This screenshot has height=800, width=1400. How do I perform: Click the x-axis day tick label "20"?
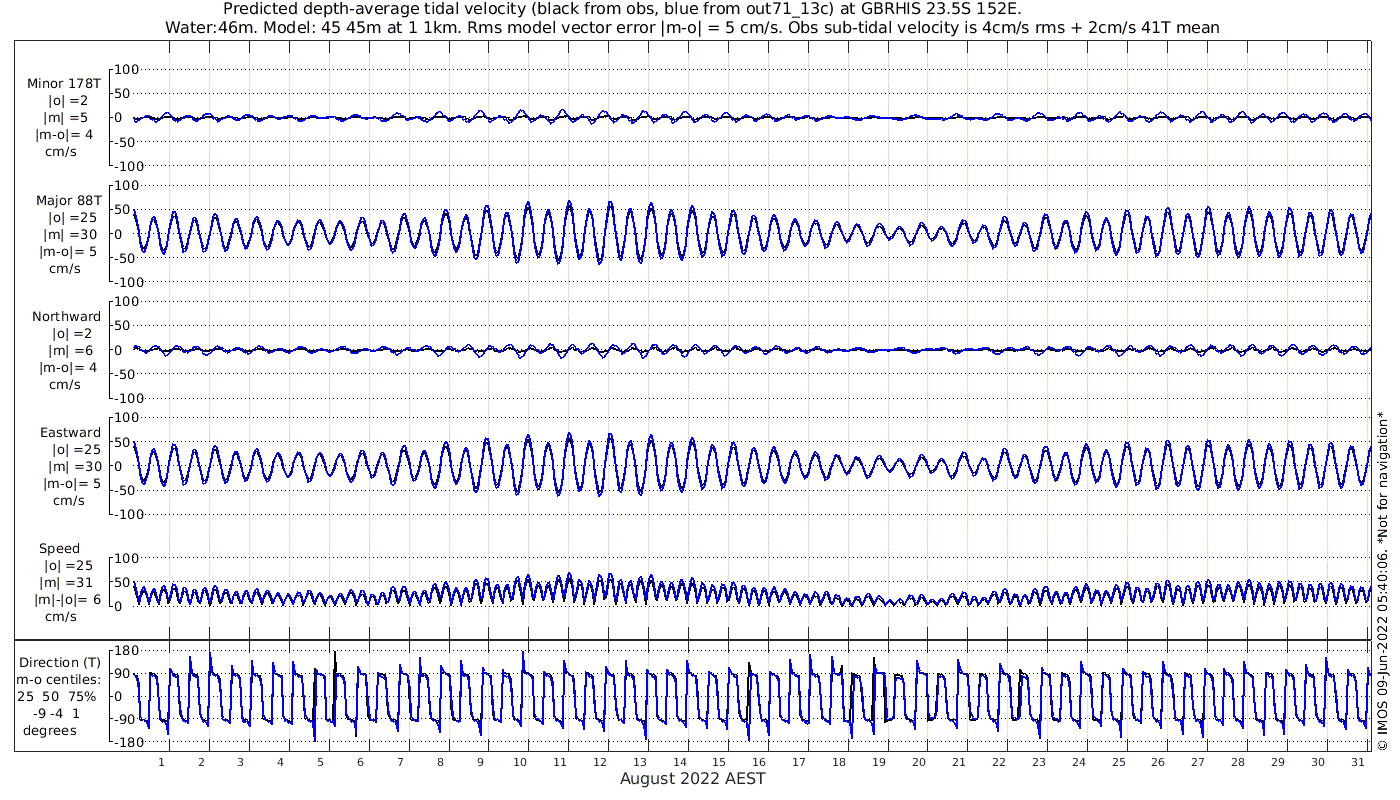[x=919, y=762]
